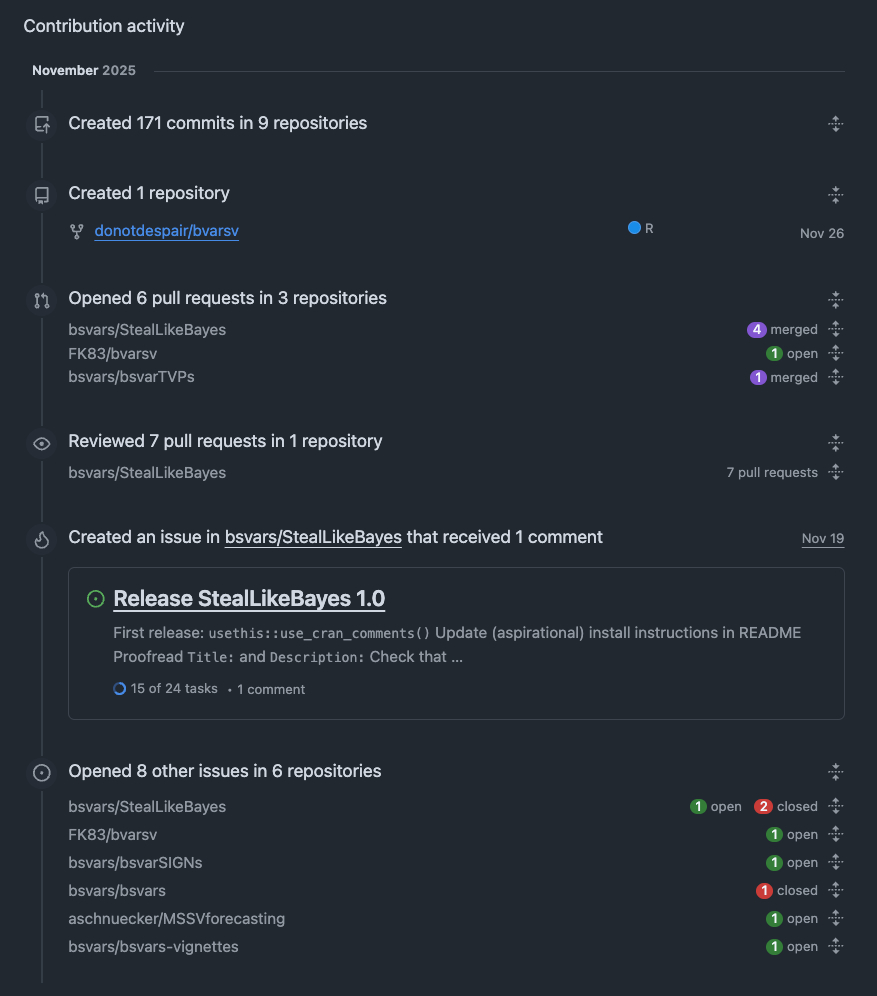Image resolution: width=877 pixels, height=996 pixels.
Task: Click the fork icon next to donotdespair/bvarsv
Action: [x=76, y=232]
